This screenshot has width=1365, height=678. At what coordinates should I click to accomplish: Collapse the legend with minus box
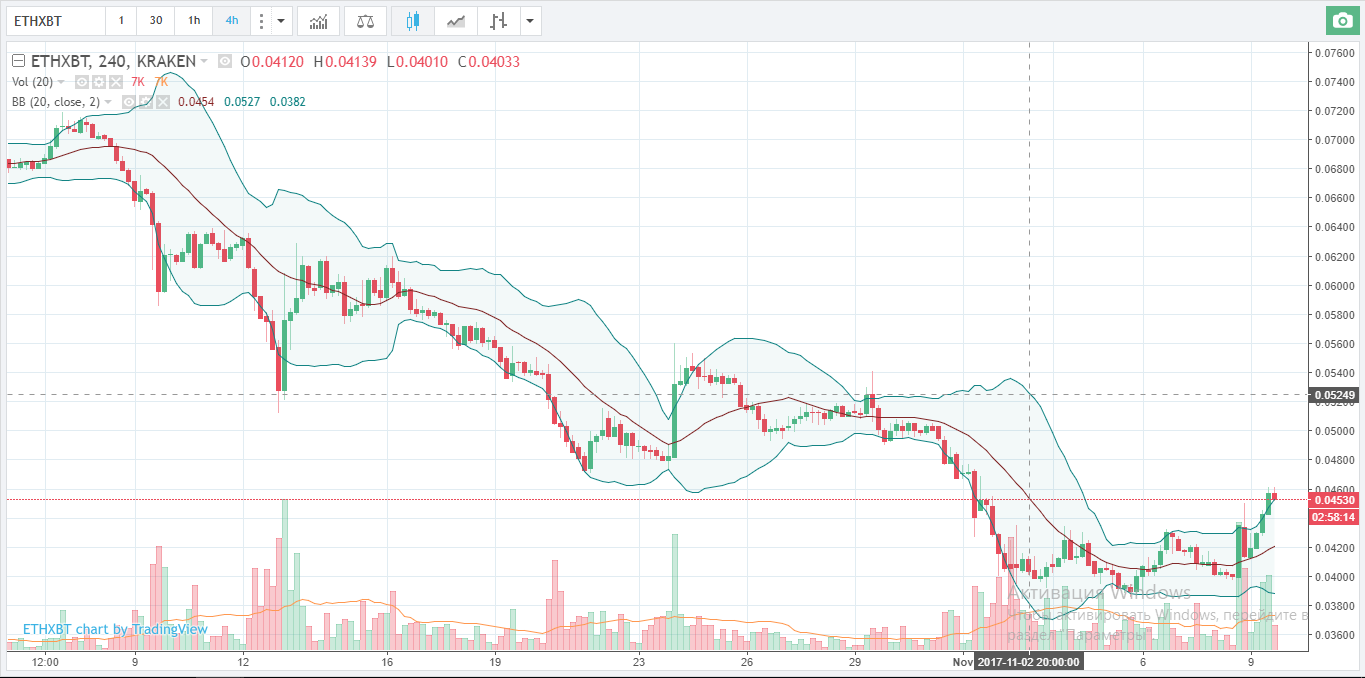pyautogui.click(x=18, y=62)
